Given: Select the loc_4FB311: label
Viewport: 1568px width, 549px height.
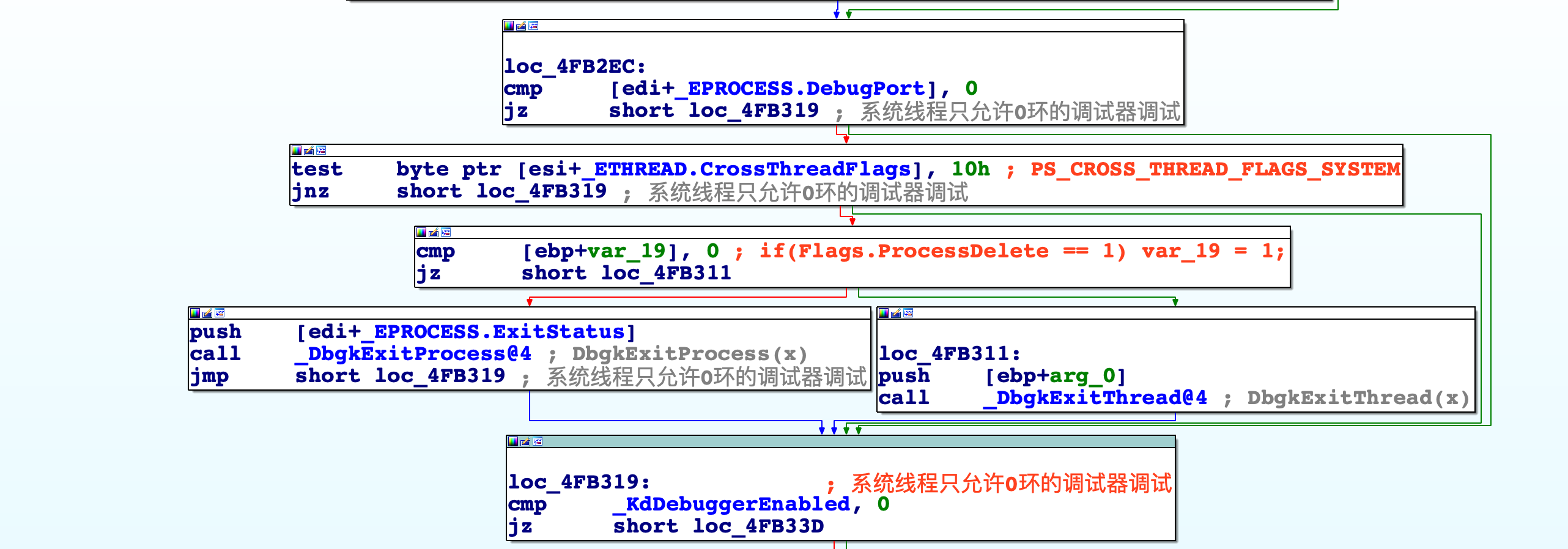Looking at the screenshot, I should tap(950, 353).
